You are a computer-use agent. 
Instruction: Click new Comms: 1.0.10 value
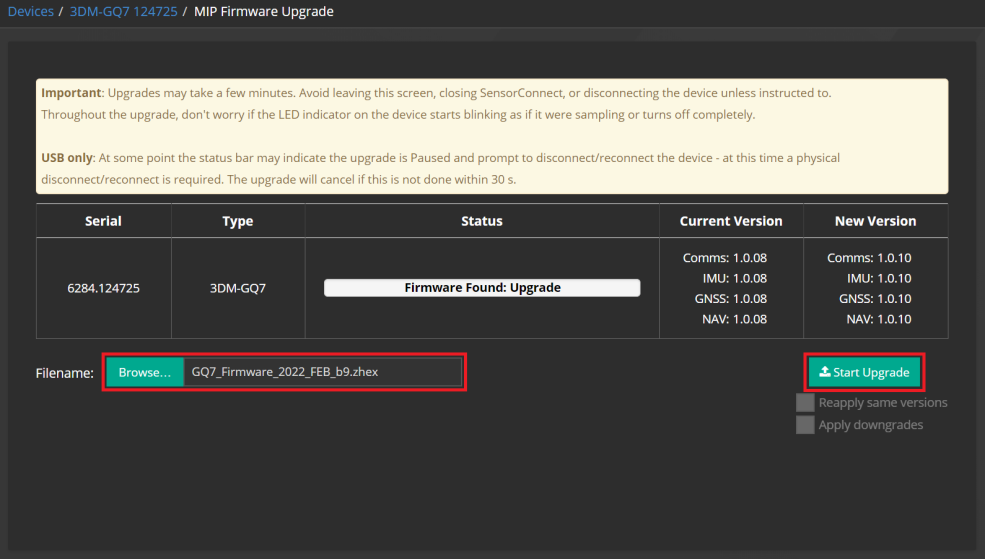pos(869,258)
